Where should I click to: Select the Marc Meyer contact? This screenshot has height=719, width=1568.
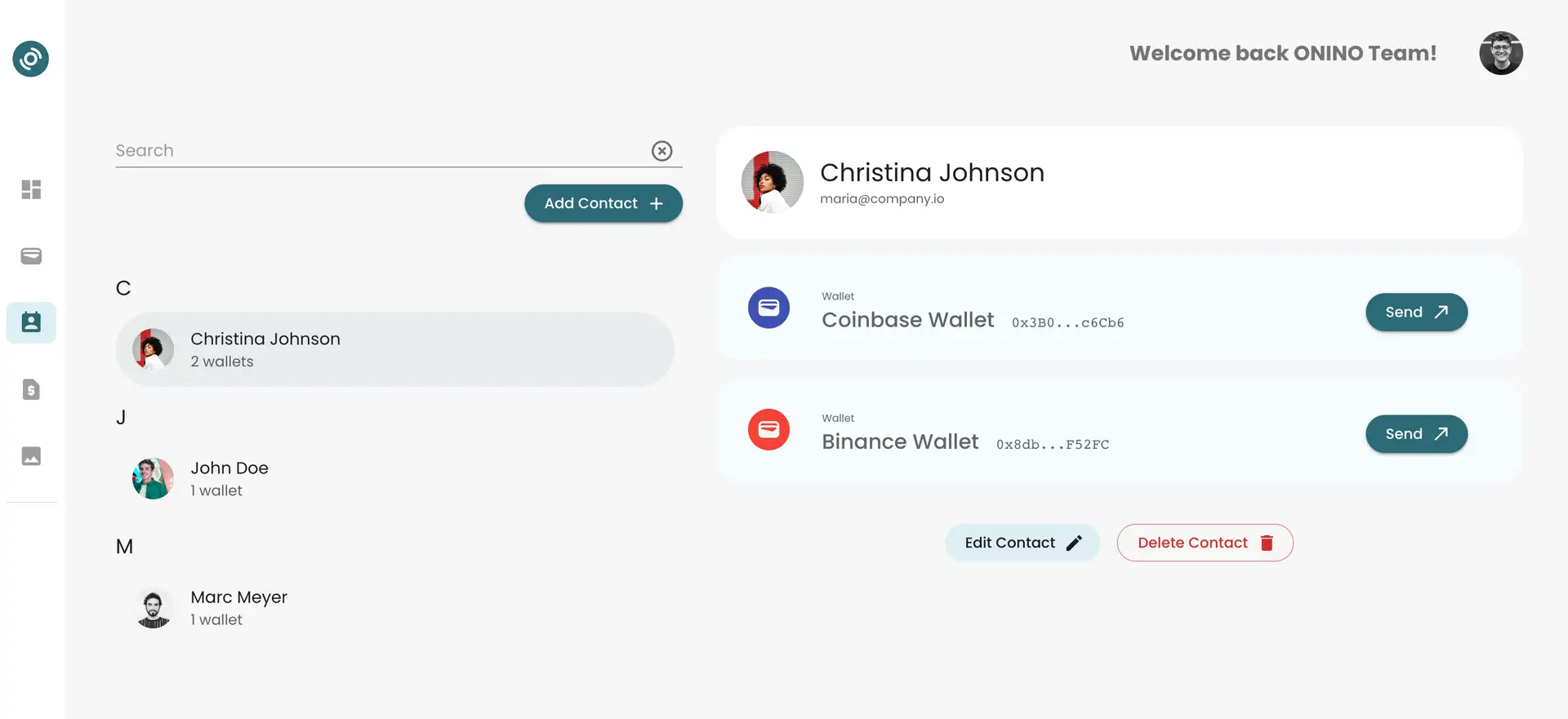point(395,608)
